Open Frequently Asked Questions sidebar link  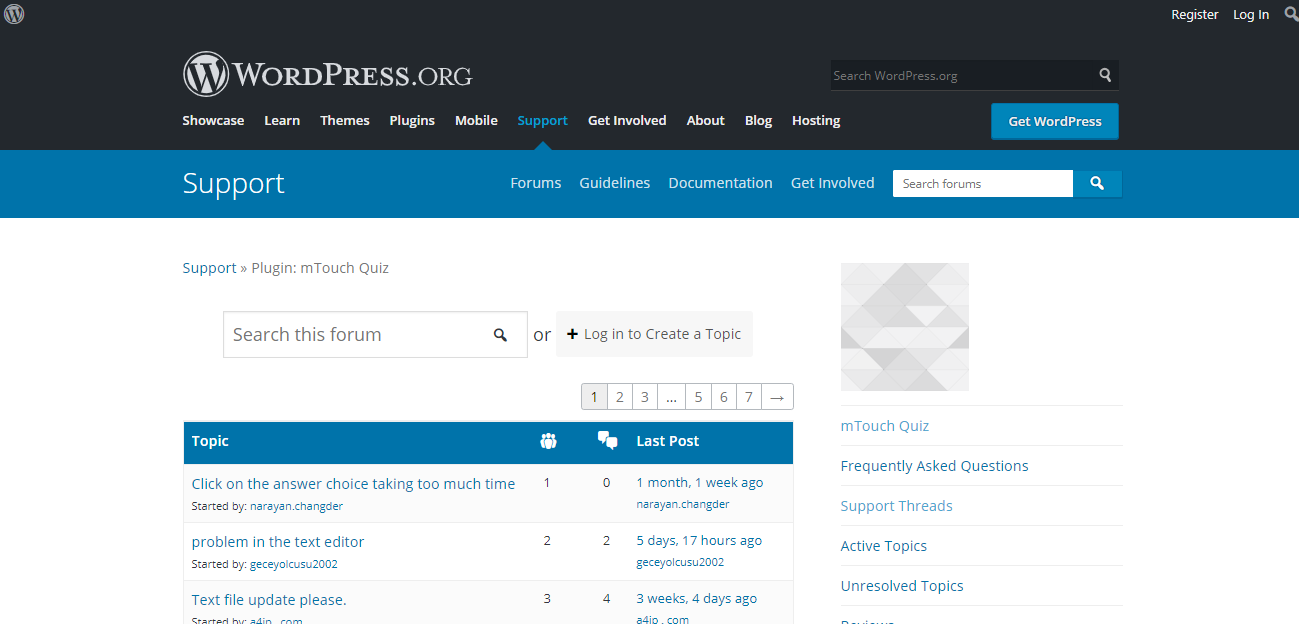[x=934, y=466]
